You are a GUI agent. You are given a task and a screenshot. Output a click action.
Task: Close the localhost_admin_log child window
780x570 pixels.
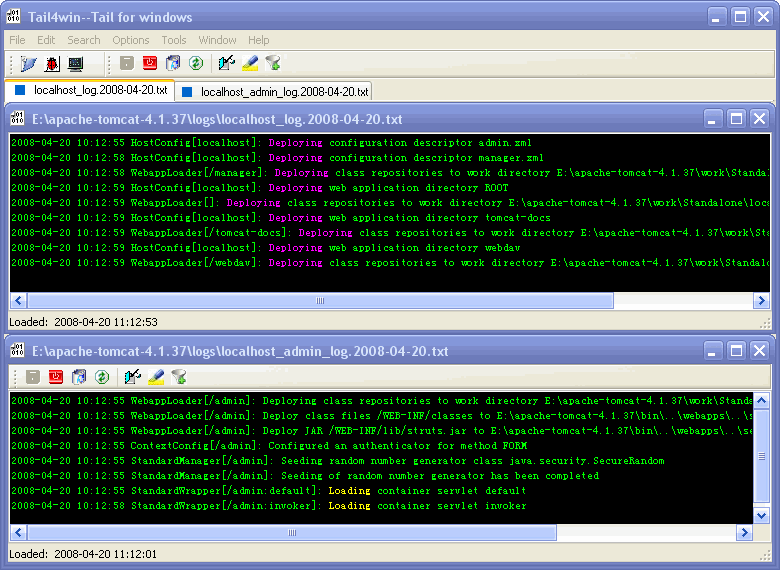760,351
